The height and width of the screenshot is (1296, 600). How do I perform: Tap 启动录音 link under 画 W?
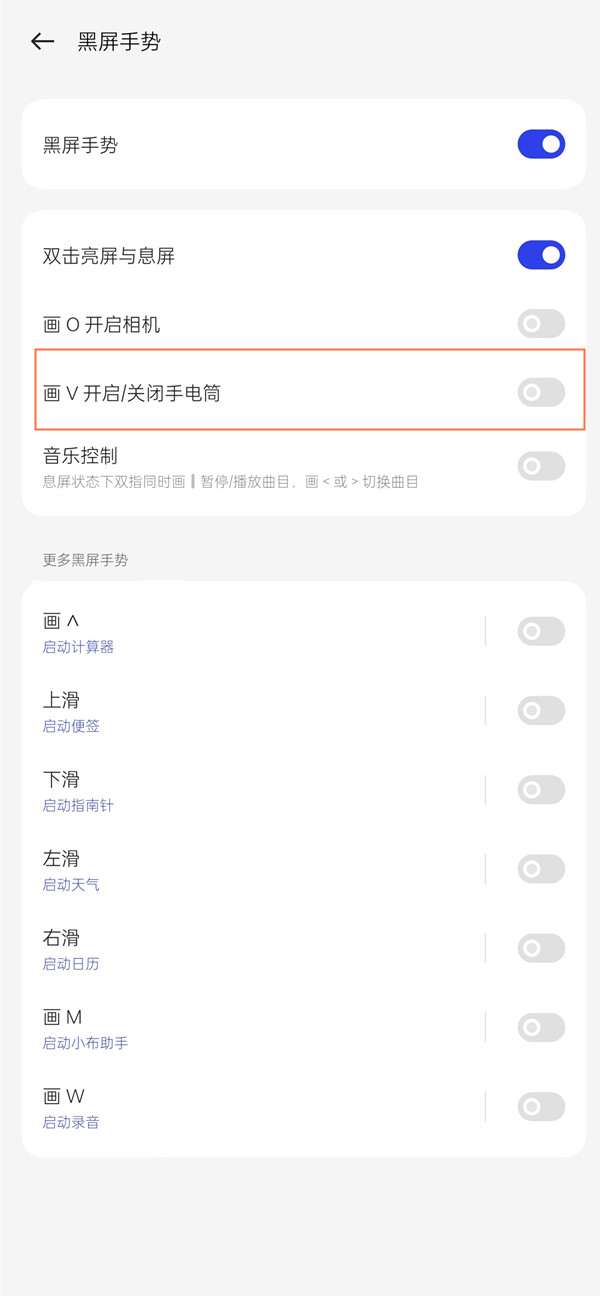pyautogui.click(x=71, y=1122)
